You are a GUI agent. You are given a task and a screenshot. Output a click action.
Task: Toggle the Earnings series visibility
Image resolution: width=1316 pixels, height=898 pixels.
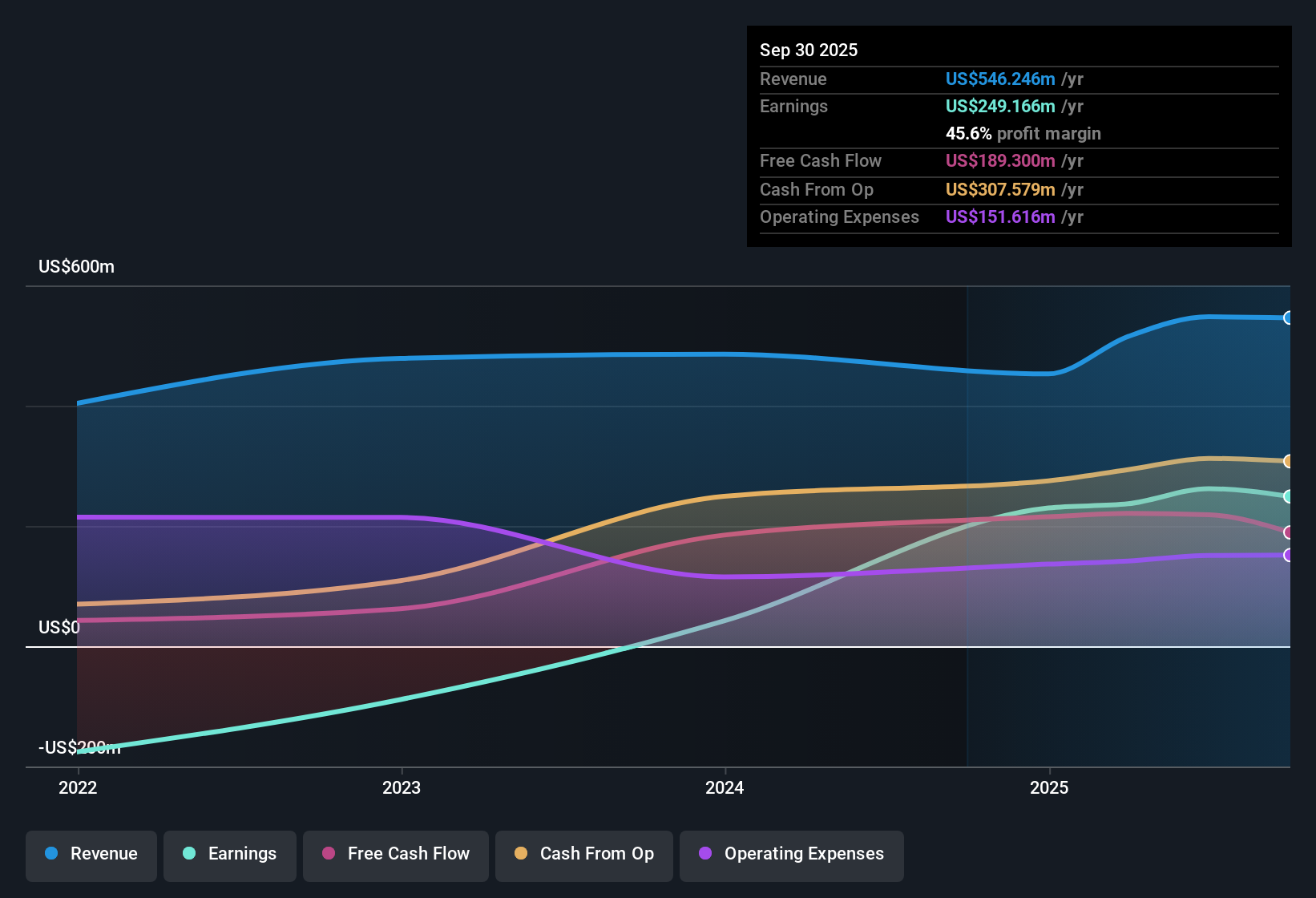(230, 854)
